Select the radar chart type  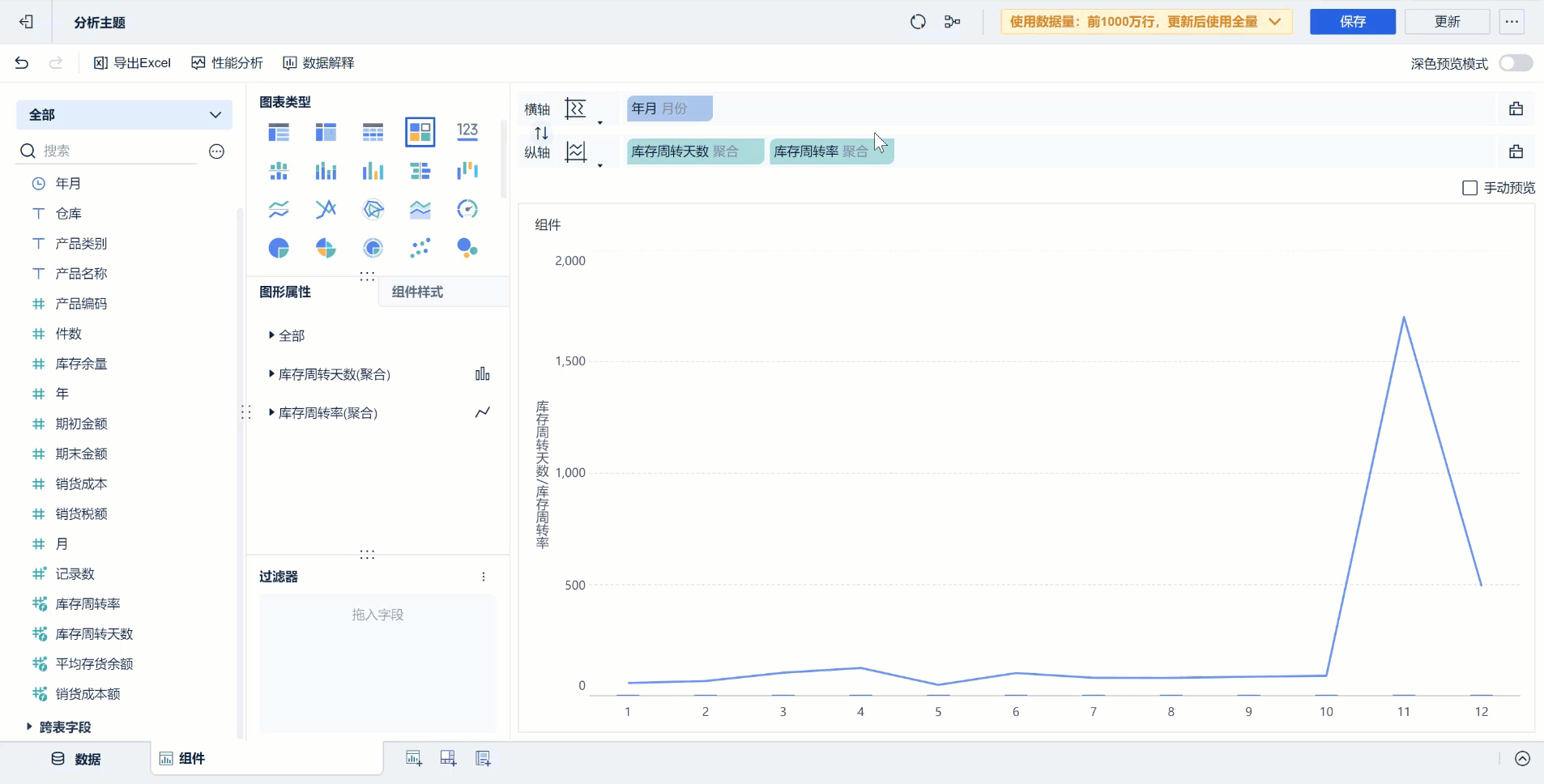tap(372, 209)
